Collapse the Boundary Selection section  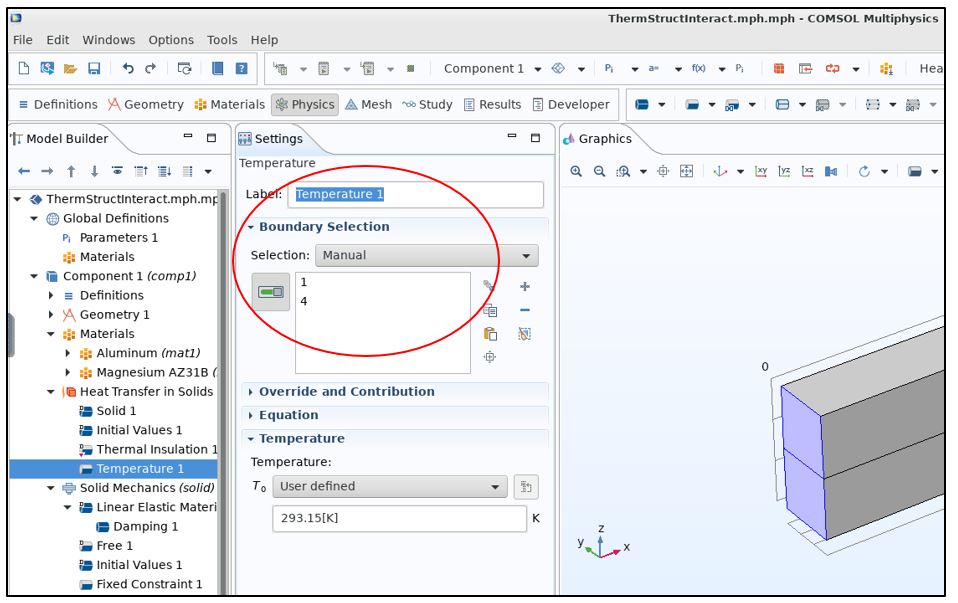[250, 227]
